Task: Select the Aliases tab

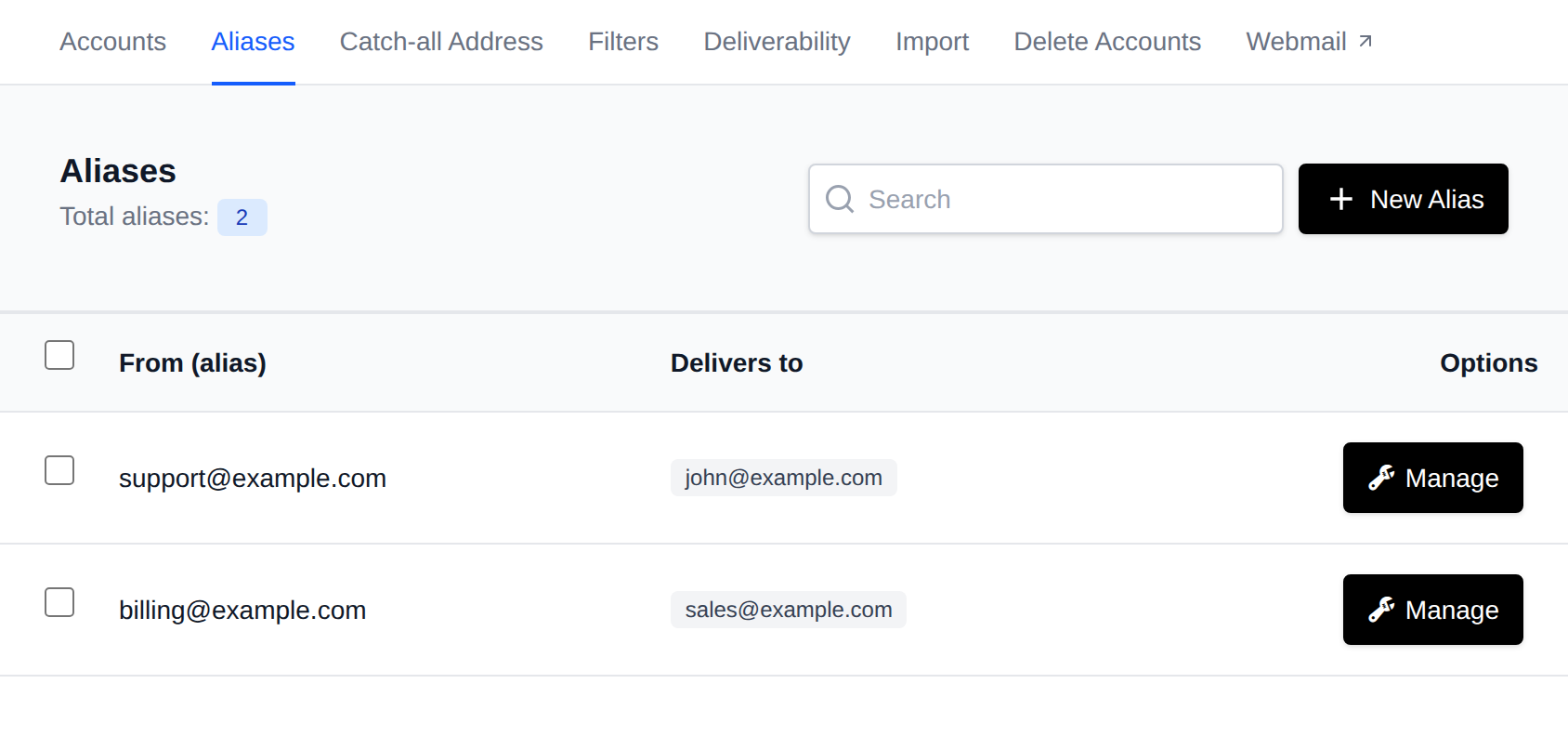Action: click(253, 42)
